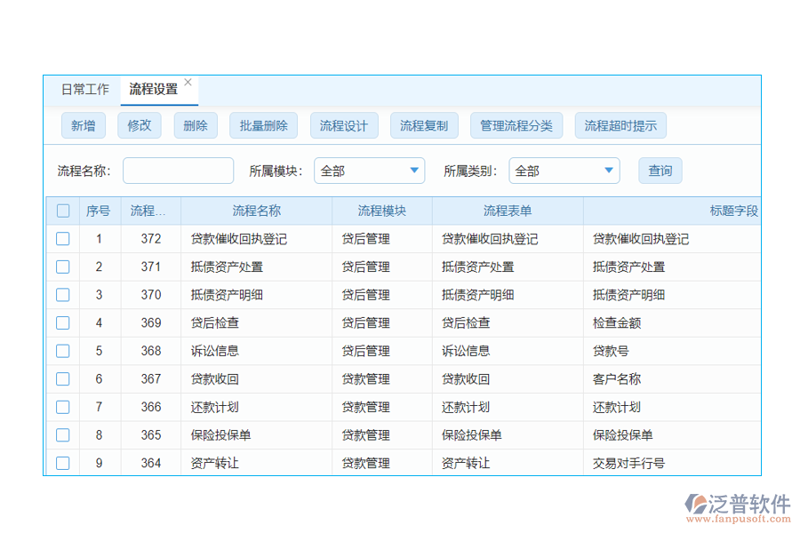Image resolution: width=800 pixels, height=533 pixels.
Task: Click process ID 372
Action: click(151, 239)
